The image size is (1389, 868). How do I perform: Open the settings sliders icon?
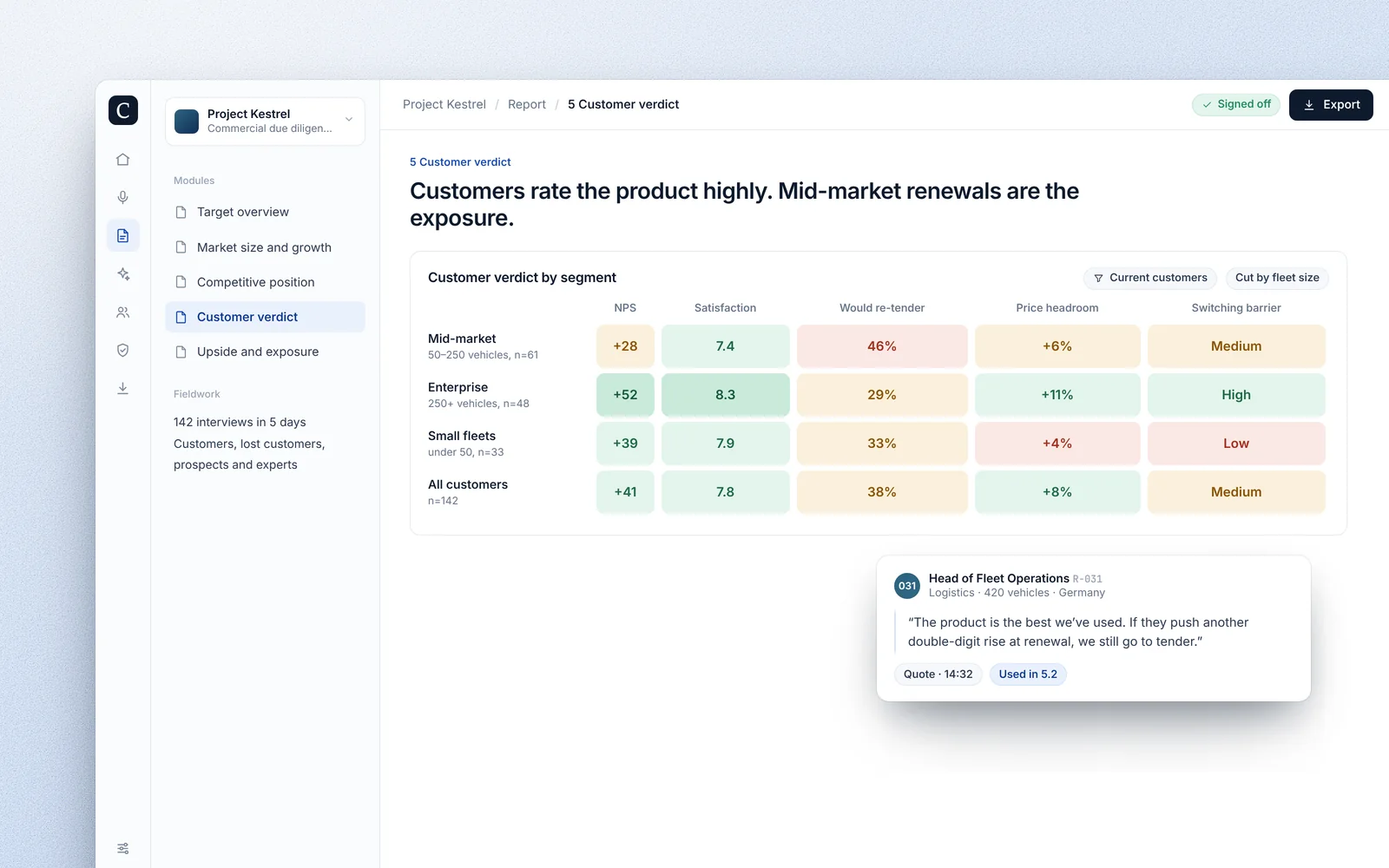tap(123, 848)
